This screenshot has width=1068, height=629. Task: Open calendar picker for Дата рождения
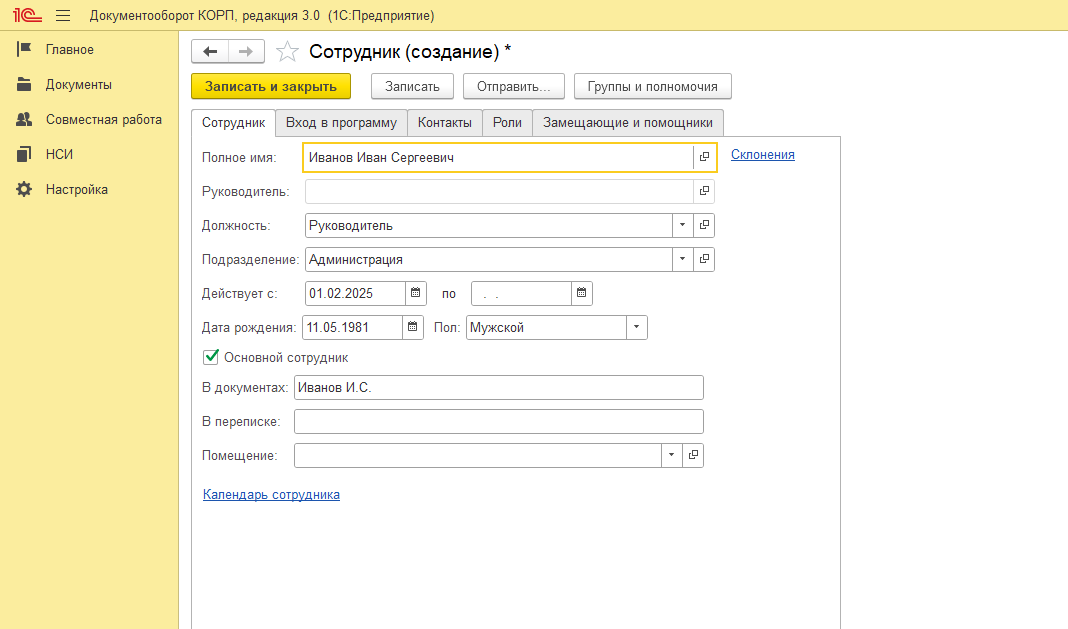413,327
